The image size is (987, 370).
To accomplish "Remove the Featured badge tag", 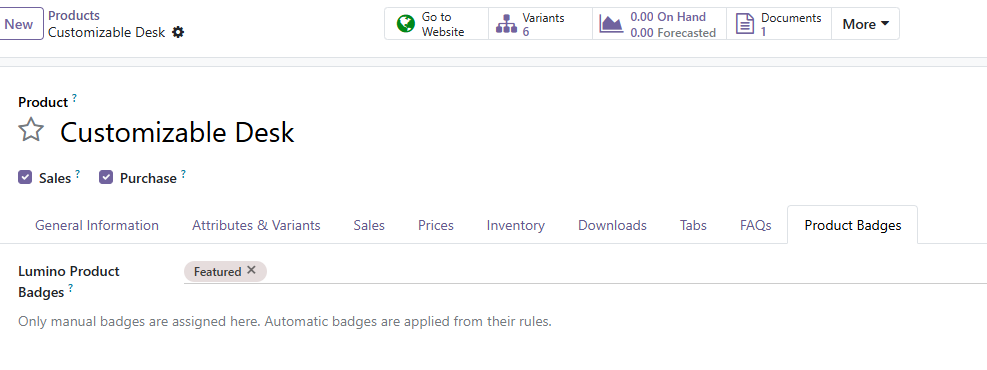I will (251, 270).
